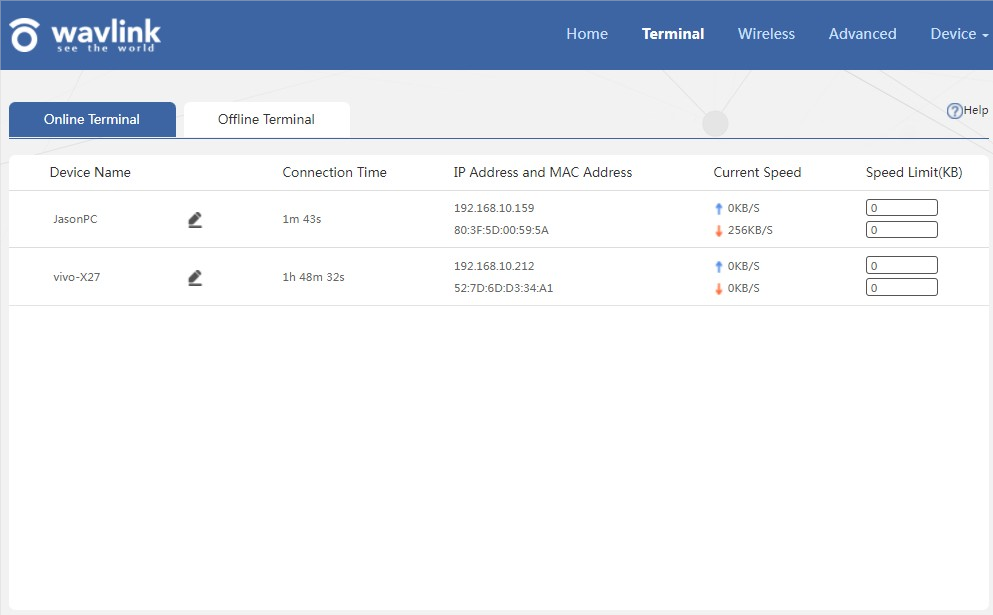993x615 pixels.
Task: Set JasonPC upload speed limit field
Action: (902, 208)
